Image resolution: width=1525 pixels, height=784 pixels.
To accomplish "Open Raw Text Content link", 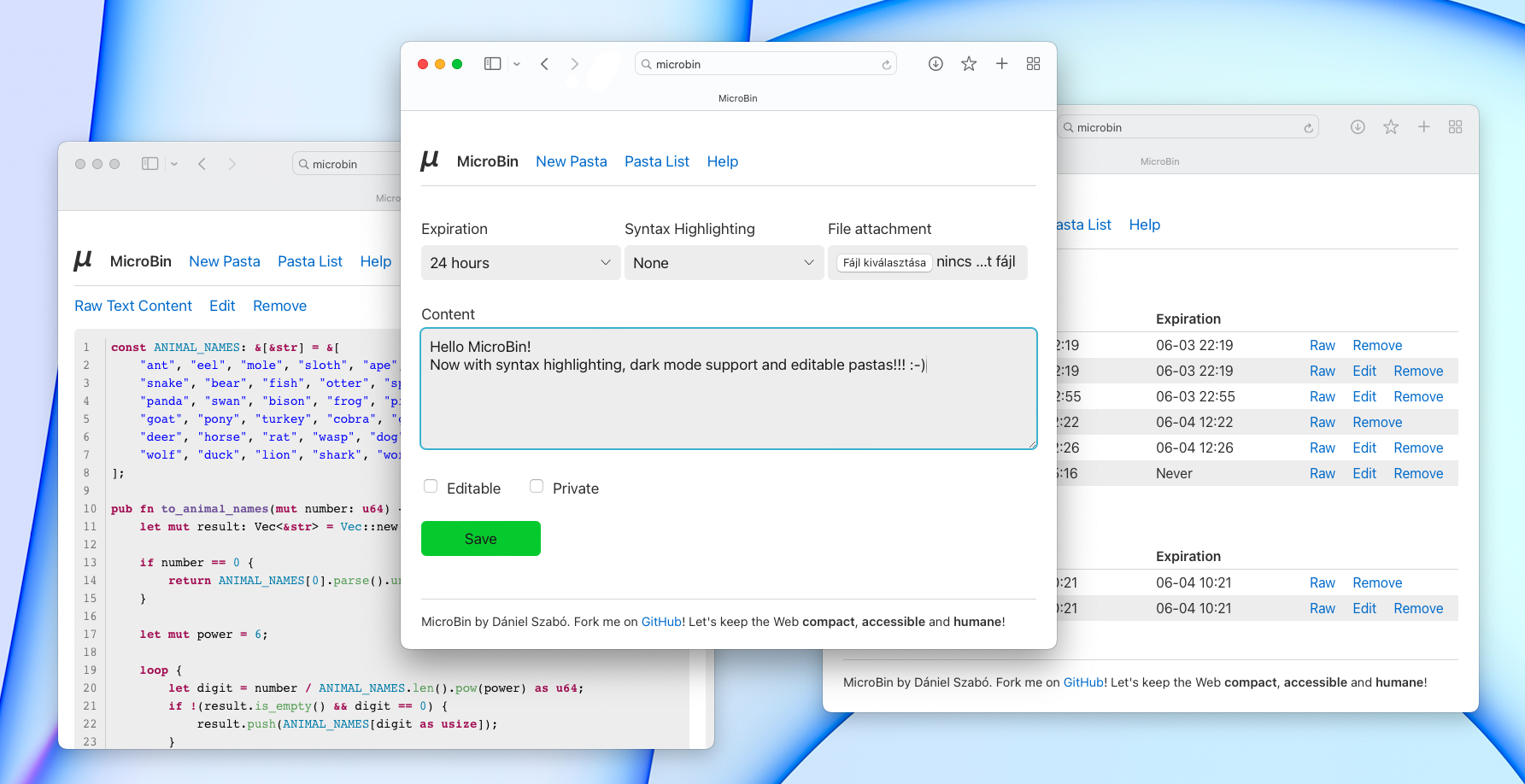I will (x=133, y=306).
